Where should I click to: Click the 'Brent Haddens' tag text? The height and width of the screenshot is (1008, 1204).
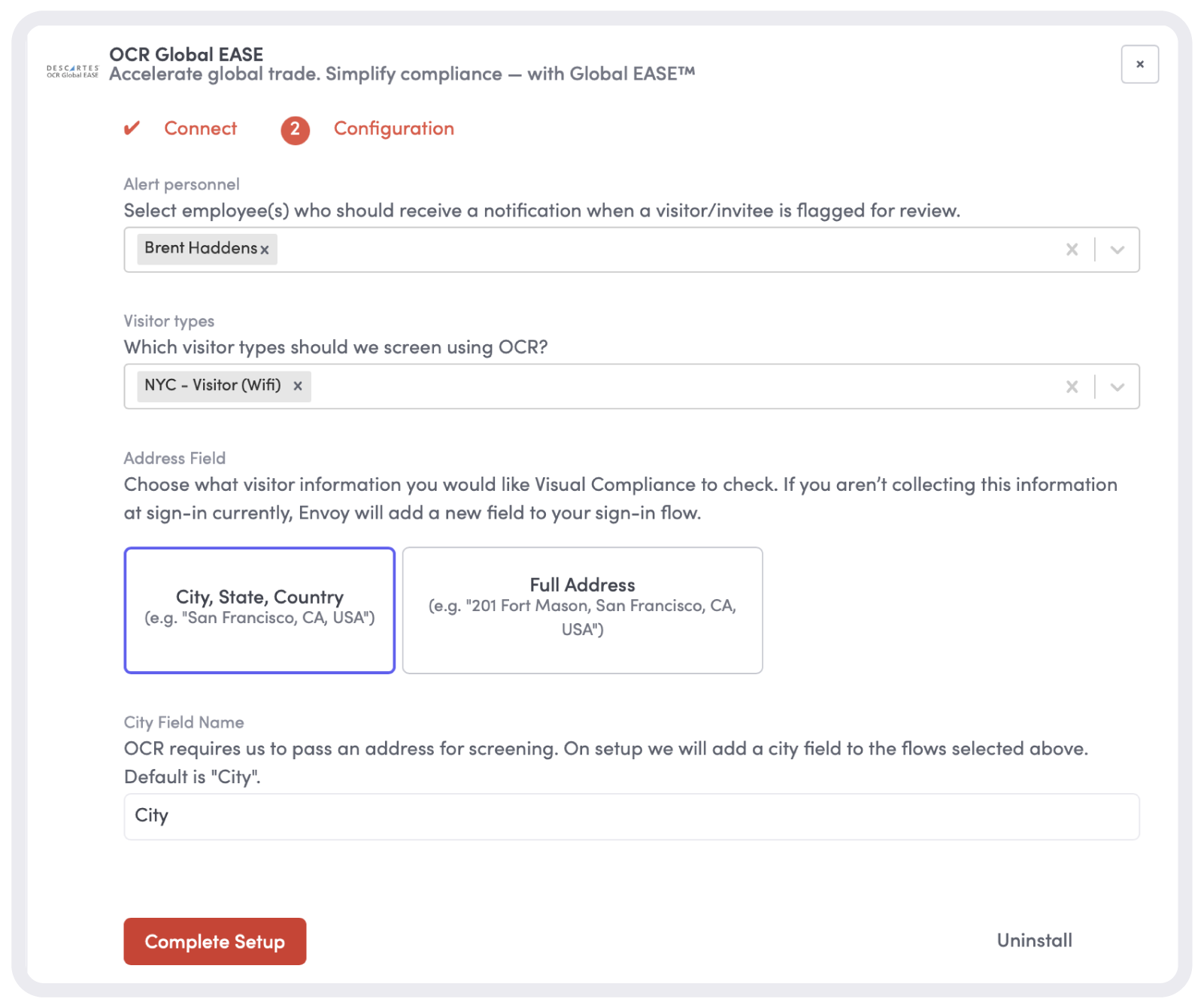click(201, 248)
